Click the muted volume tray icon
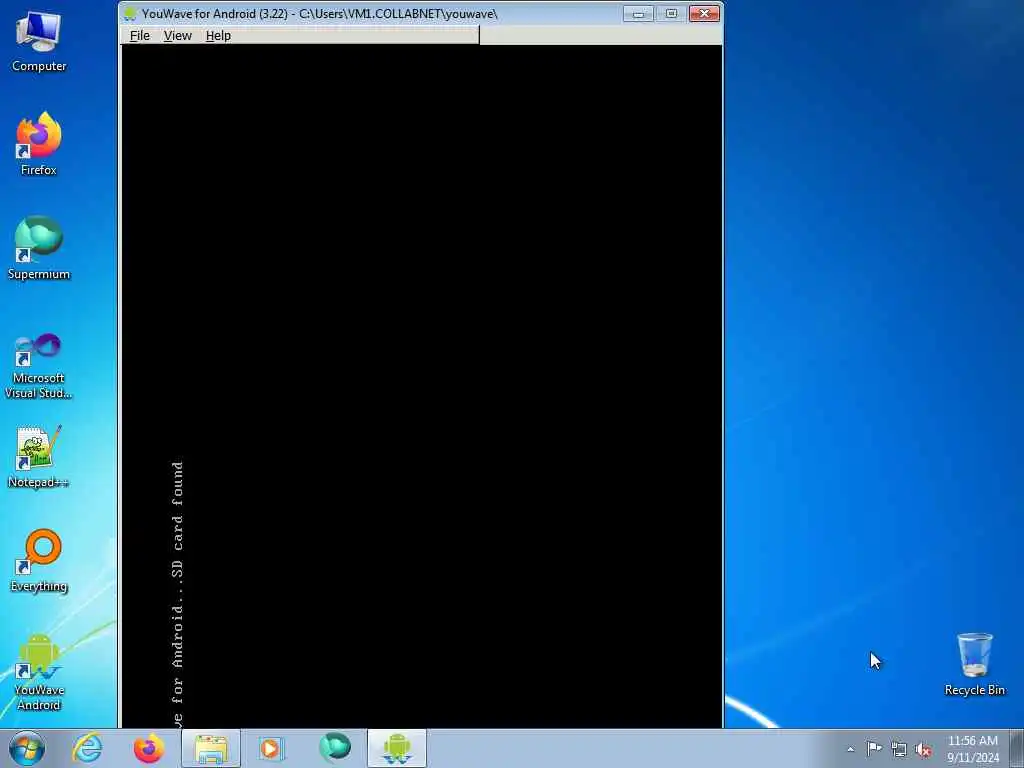1024x768 pixels. click(923, 749)
